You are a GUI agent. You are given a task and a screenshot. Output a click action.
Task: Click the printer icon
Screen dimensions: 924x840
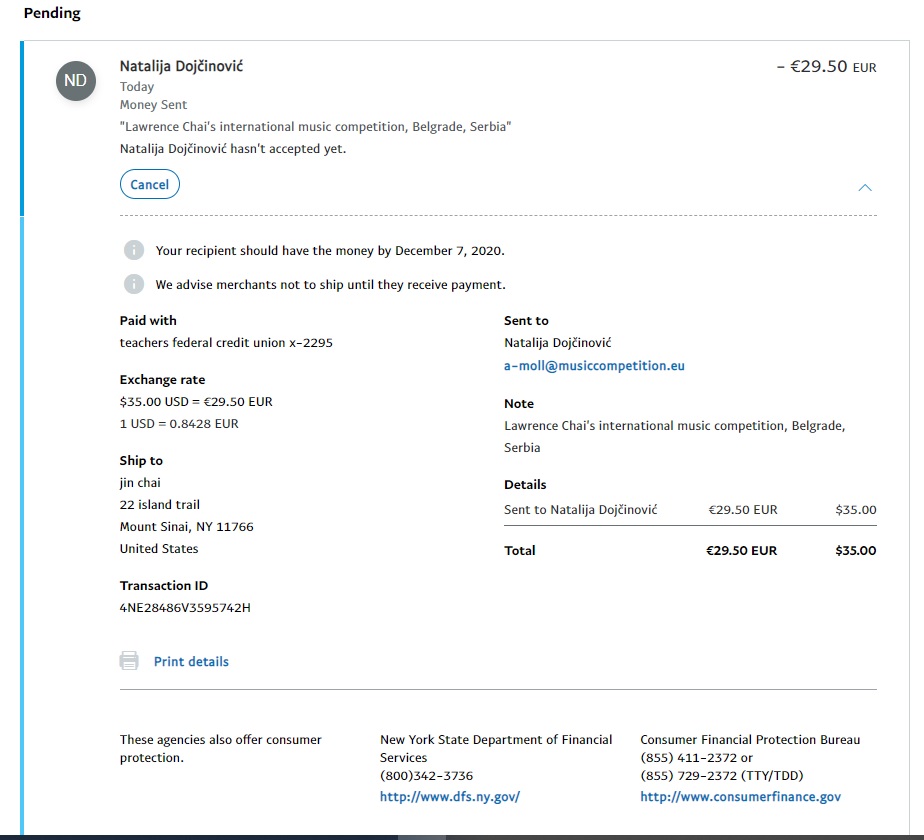(129, 661)
